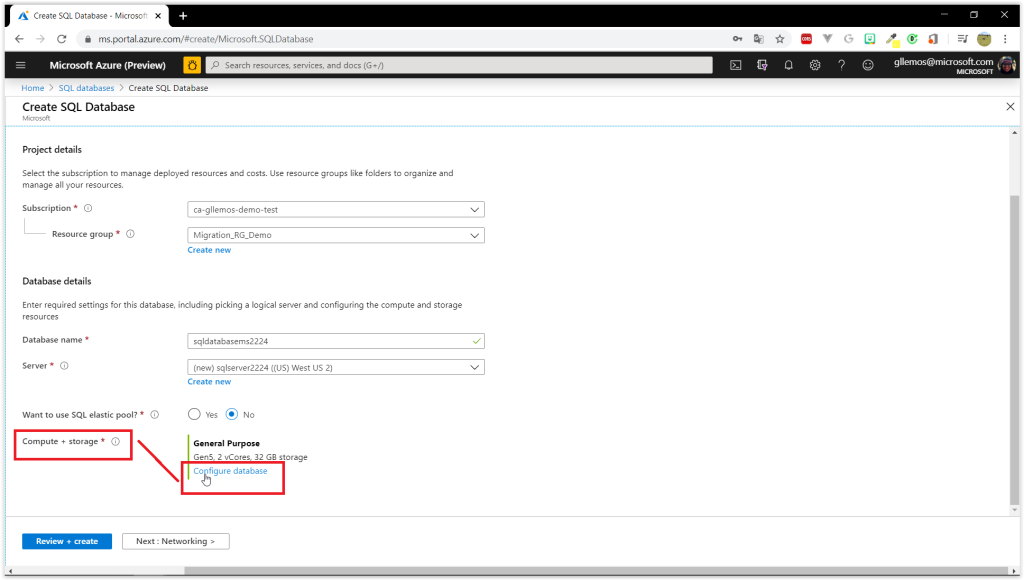Open the Subscription dropdown

pos(336,210)
